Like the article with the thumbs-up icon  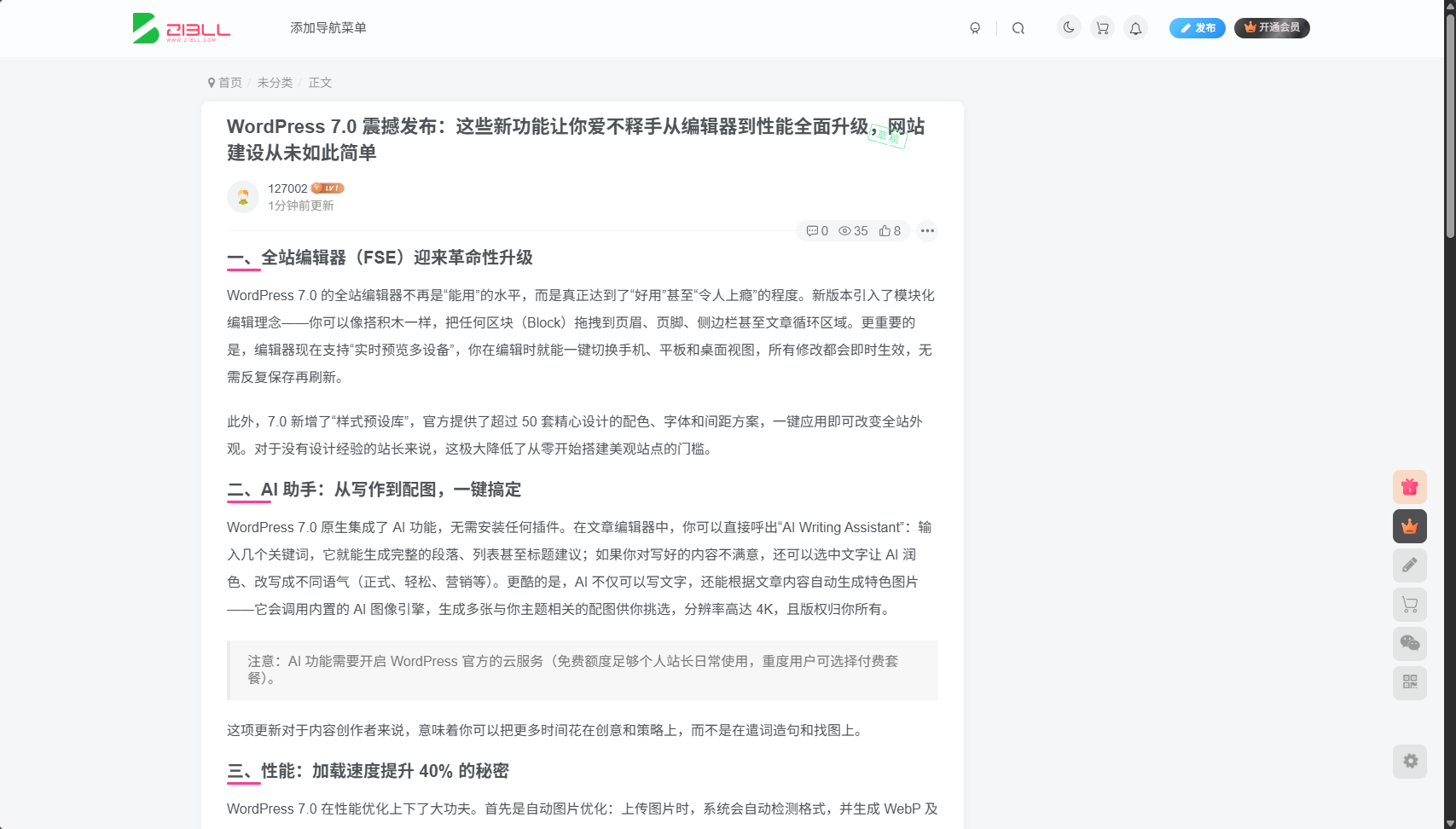click(x=890, y=231)
